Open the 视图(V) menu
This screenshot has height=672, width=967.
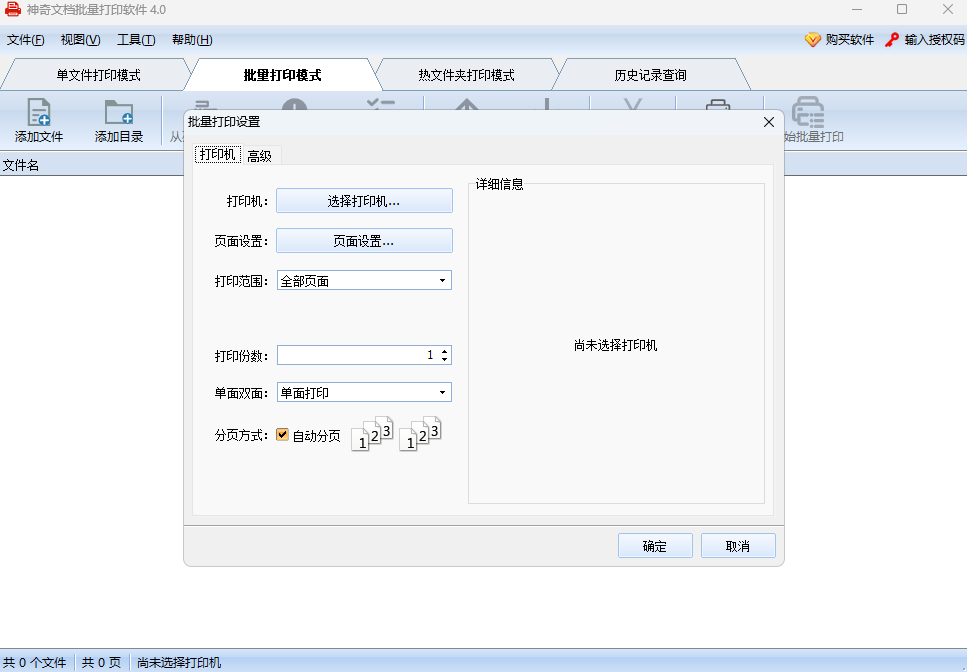click(80, 39)
